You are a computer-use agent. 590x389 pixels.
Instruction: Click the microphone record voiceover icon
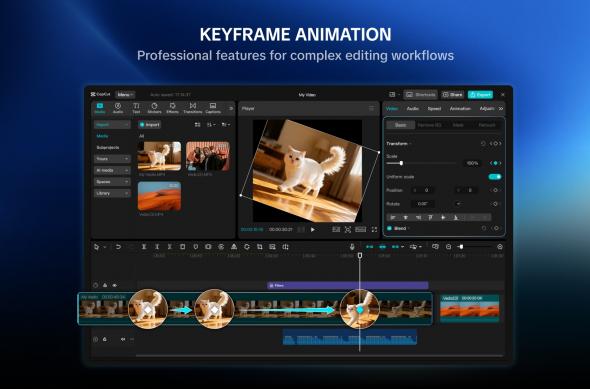coord(352,247)
